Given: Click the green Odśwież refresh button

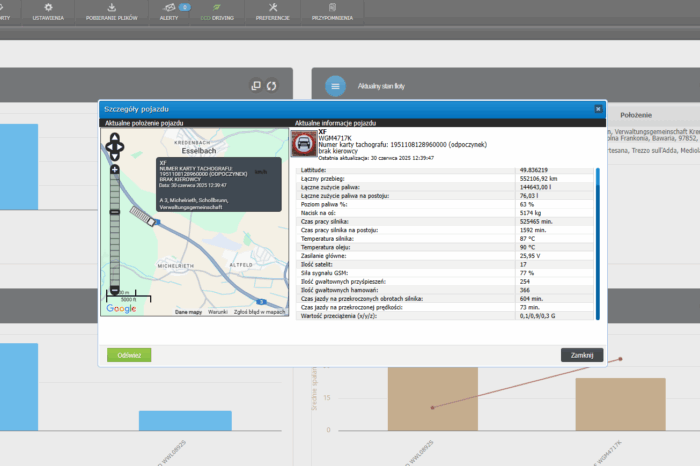Looking at the screenshot, I should pos(129,354).
